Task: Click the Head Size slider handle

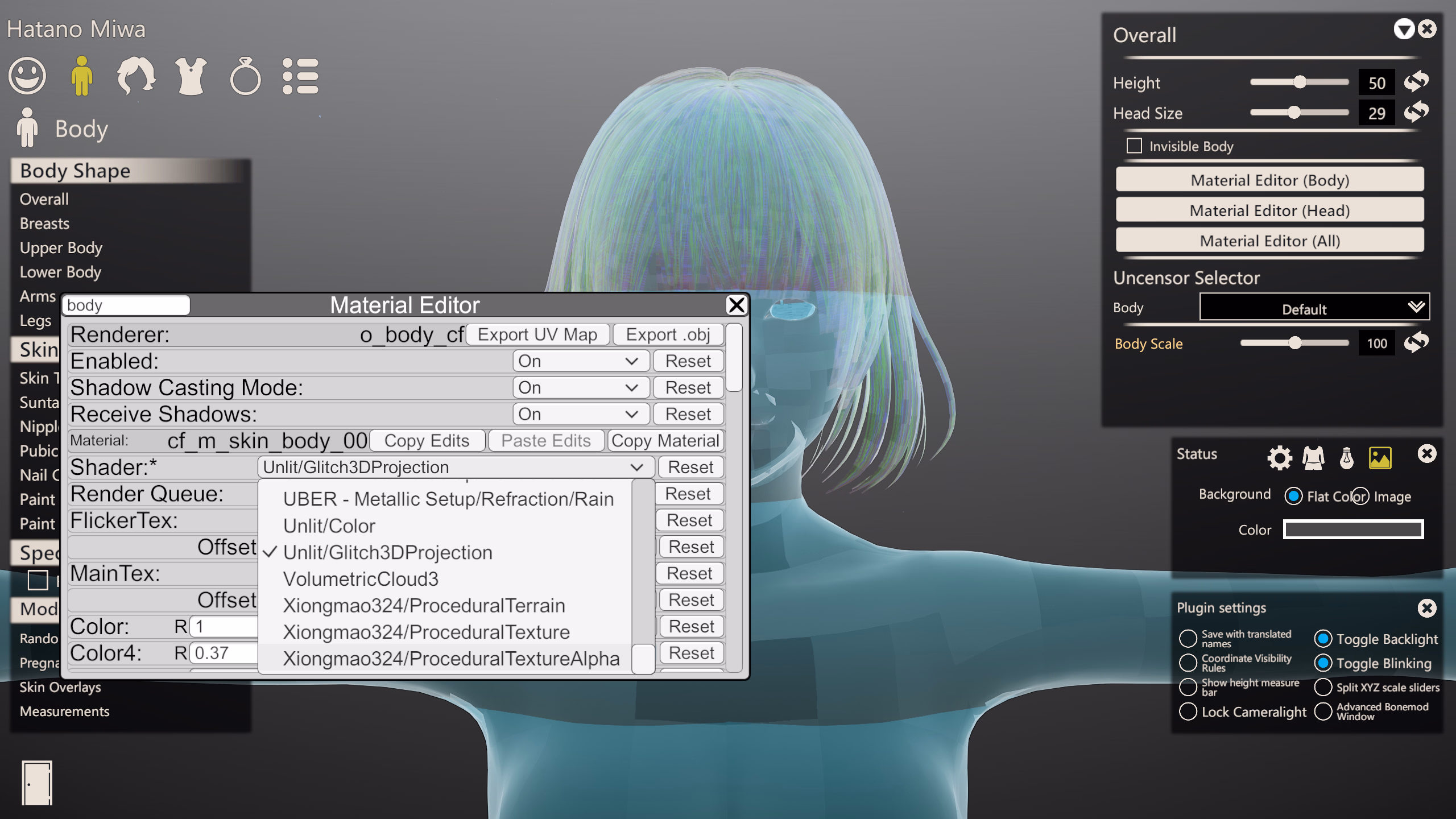Action: 1294,113
